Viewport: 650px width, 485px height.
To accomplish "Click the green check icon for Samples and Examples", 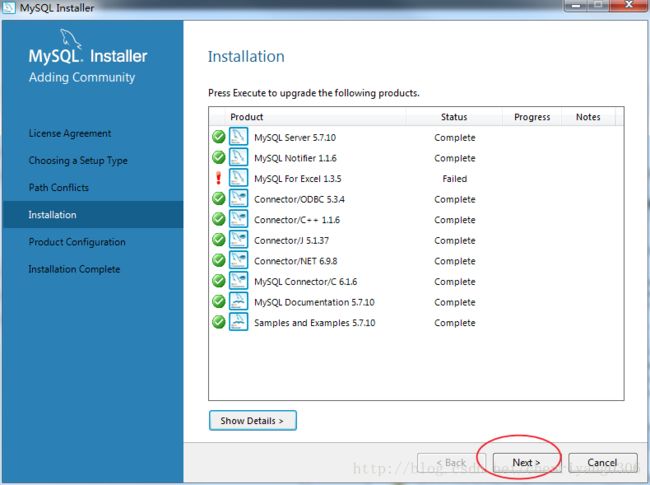I will point(218,322).
